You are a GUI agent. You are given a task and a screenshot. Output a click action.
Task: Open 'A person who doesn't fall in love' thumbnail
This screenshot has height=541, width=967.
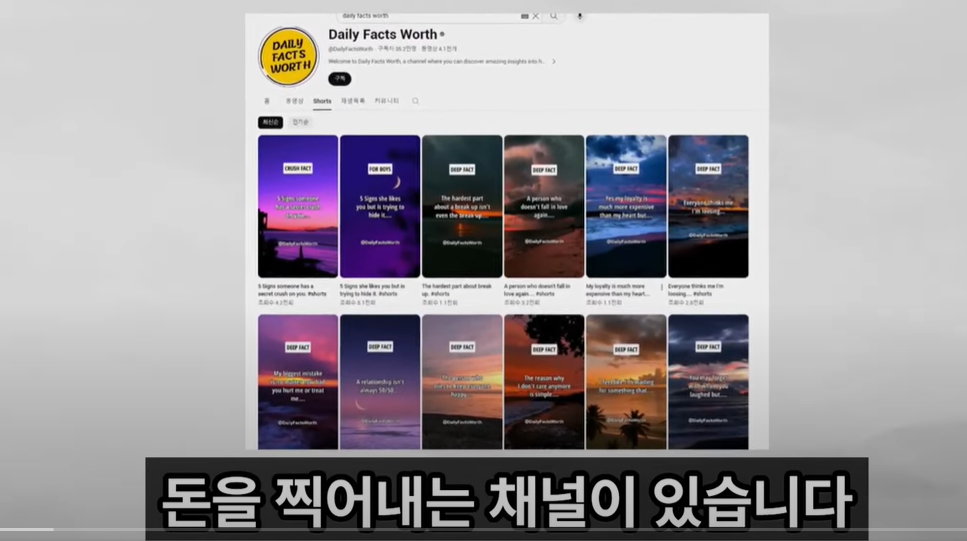(544, 207)
